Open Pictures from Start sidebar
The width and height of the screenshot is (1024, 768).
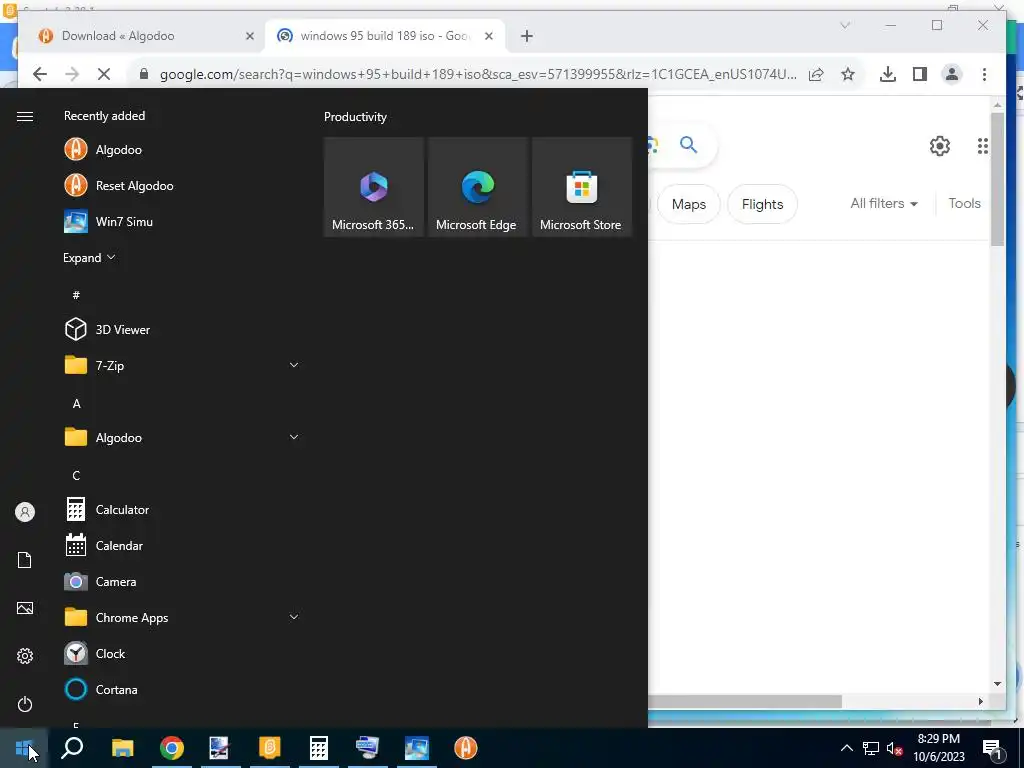pos(25,608)
